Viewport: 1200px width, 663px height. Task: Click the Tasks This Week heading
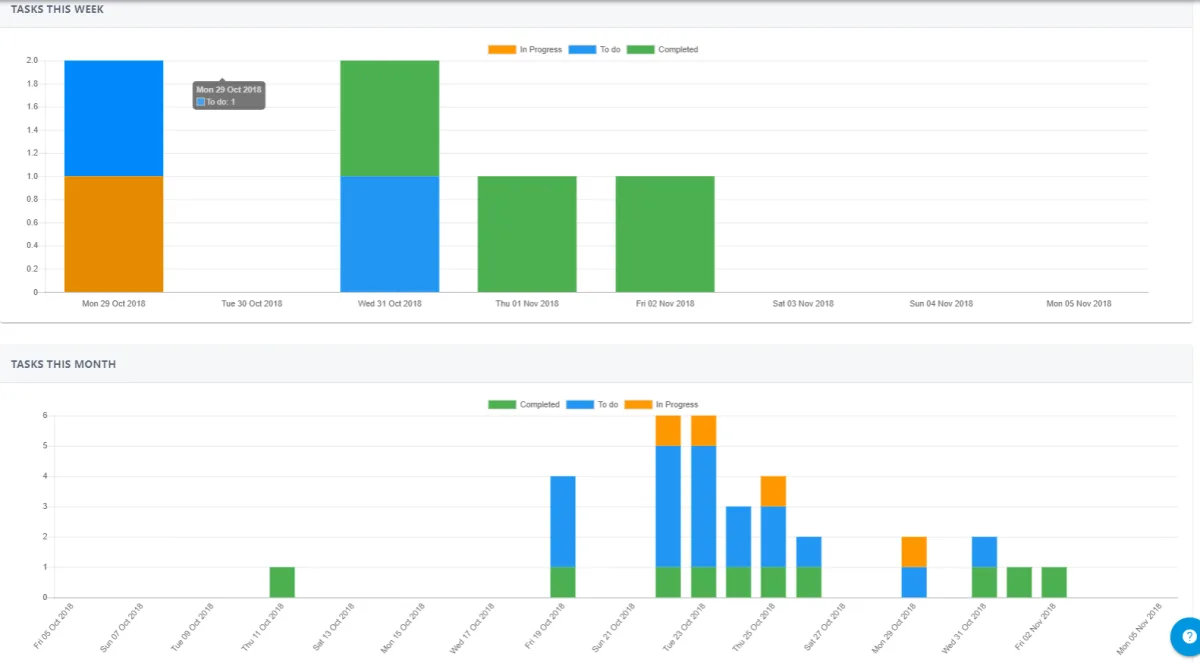pyautogui.click(x=57, y=9)
